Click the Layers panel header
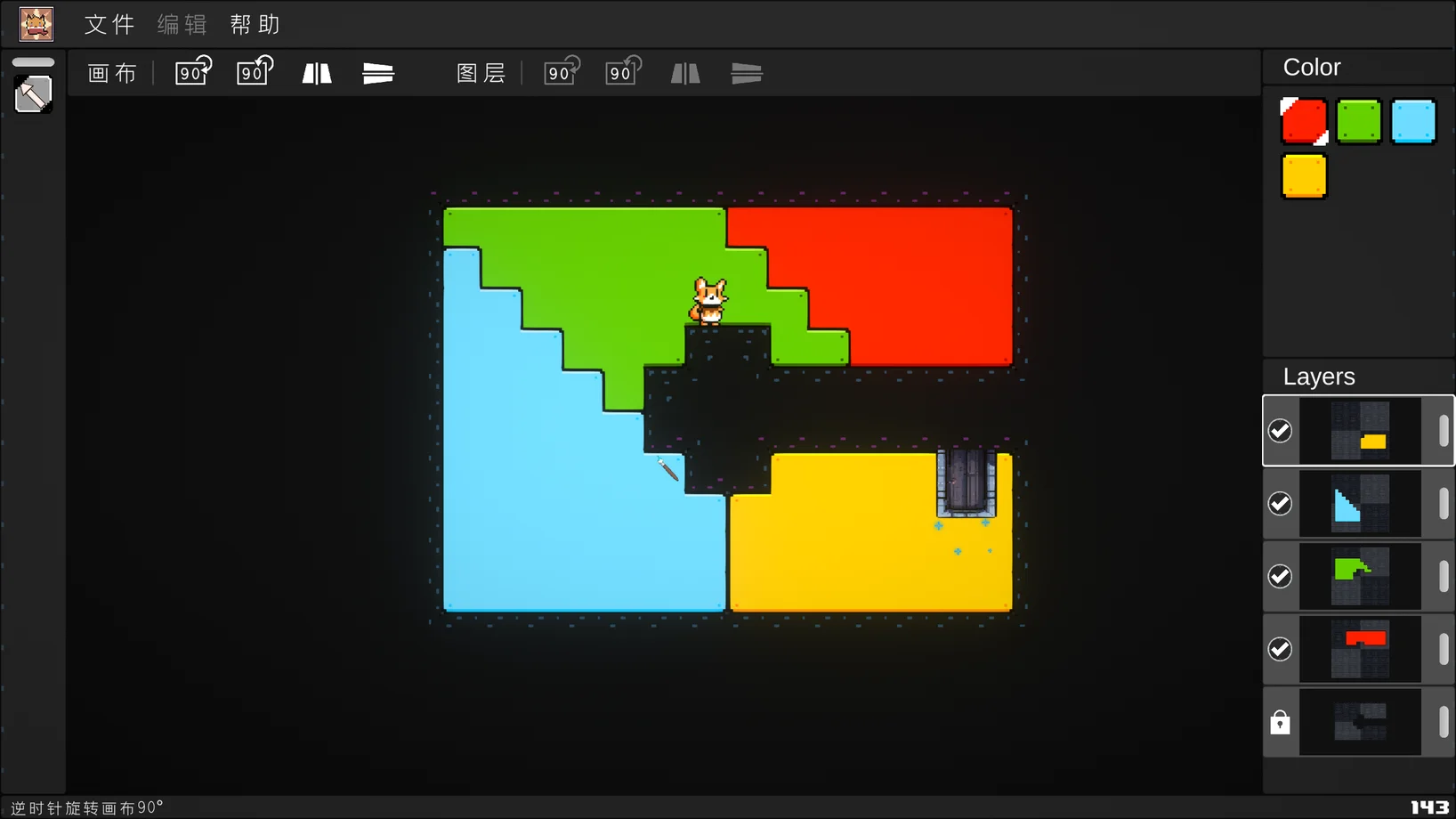1456x819 pixels. tap(1319, 377)
